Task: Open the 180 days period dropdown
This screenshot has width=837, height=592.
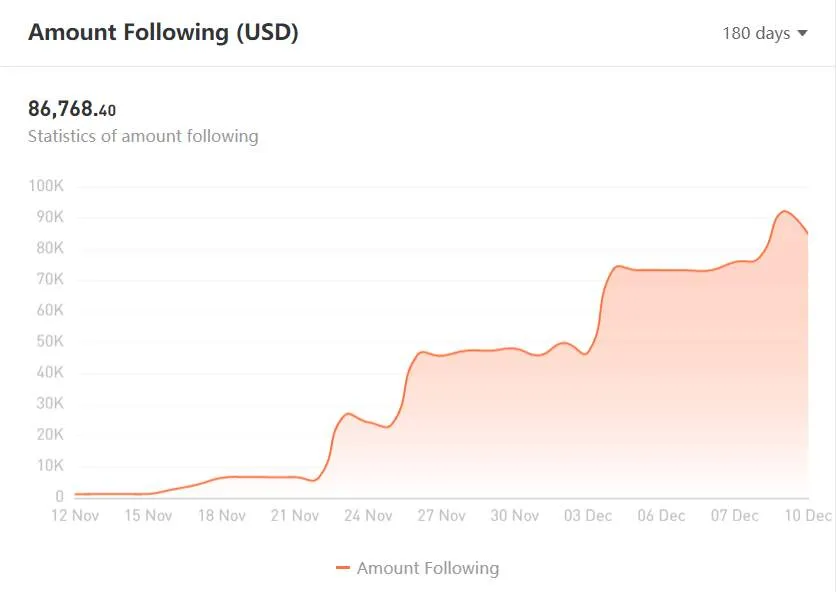Action: tap(764, 33)
